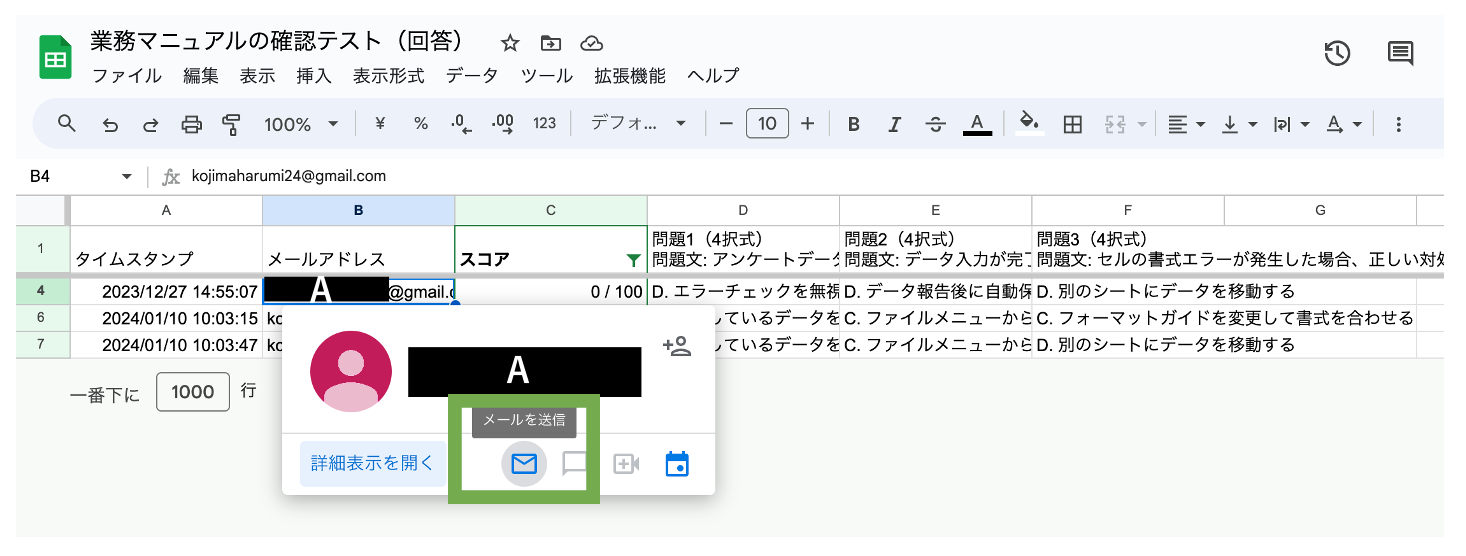Increase font size with plus button

(x=808, y=124)
